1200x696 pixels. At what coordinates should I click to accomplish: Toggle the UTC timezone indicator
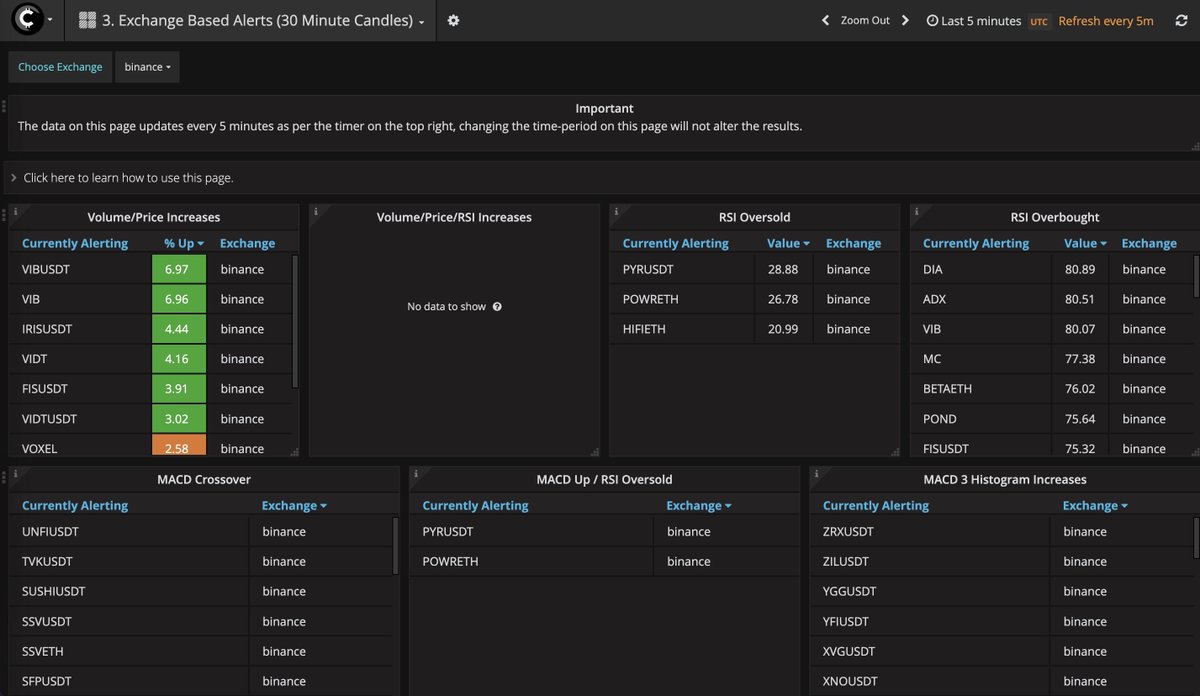(x=1041, y=20)
